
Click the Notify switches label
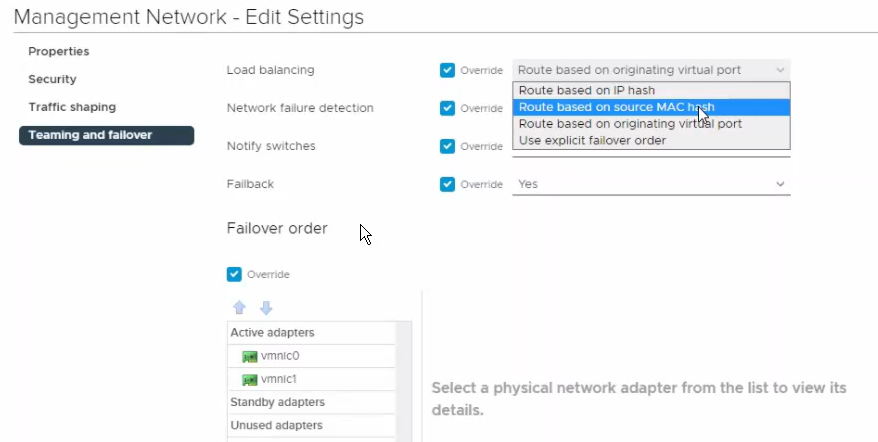pos(271,146)
